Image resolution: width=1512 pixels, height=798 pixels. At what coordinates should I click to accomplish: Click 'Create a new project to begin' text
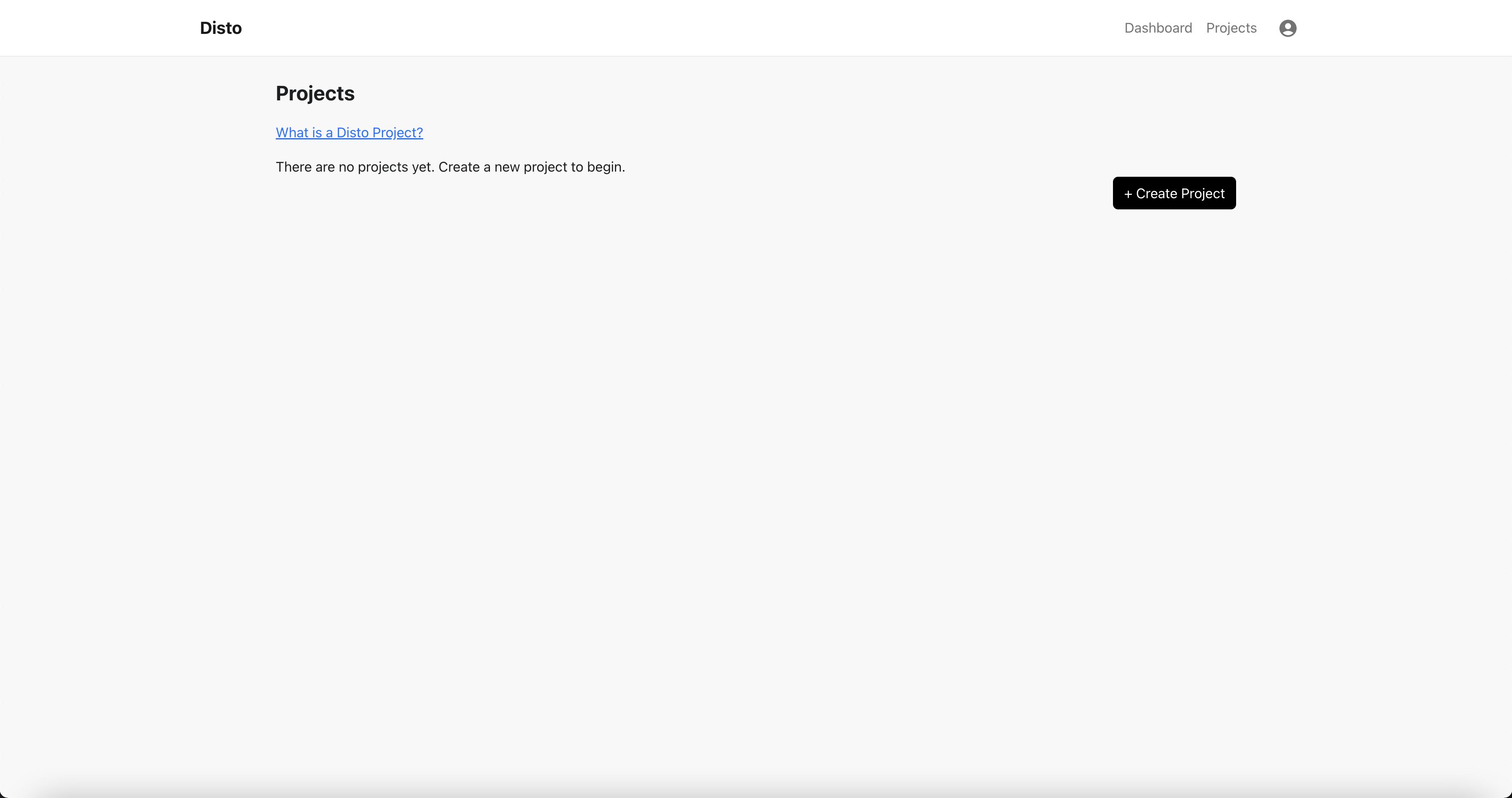point(531,167)
